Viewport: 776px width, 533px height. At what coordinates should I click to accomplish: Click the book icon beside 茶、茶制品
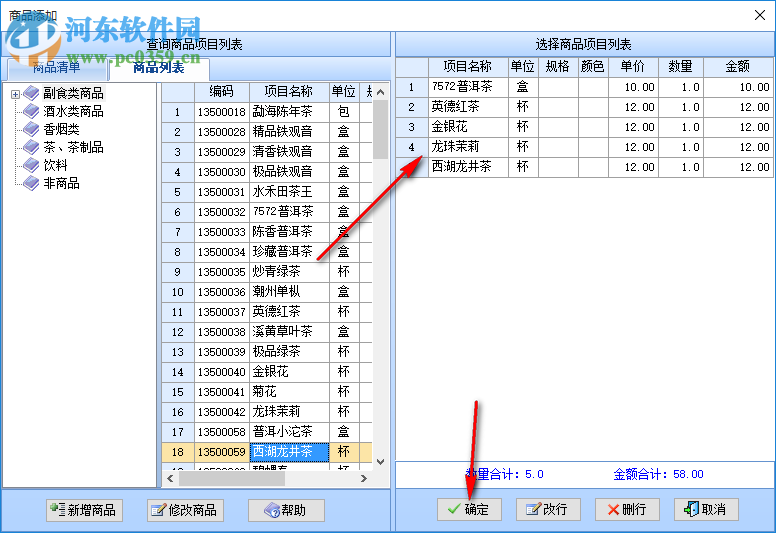coord(31,147)
